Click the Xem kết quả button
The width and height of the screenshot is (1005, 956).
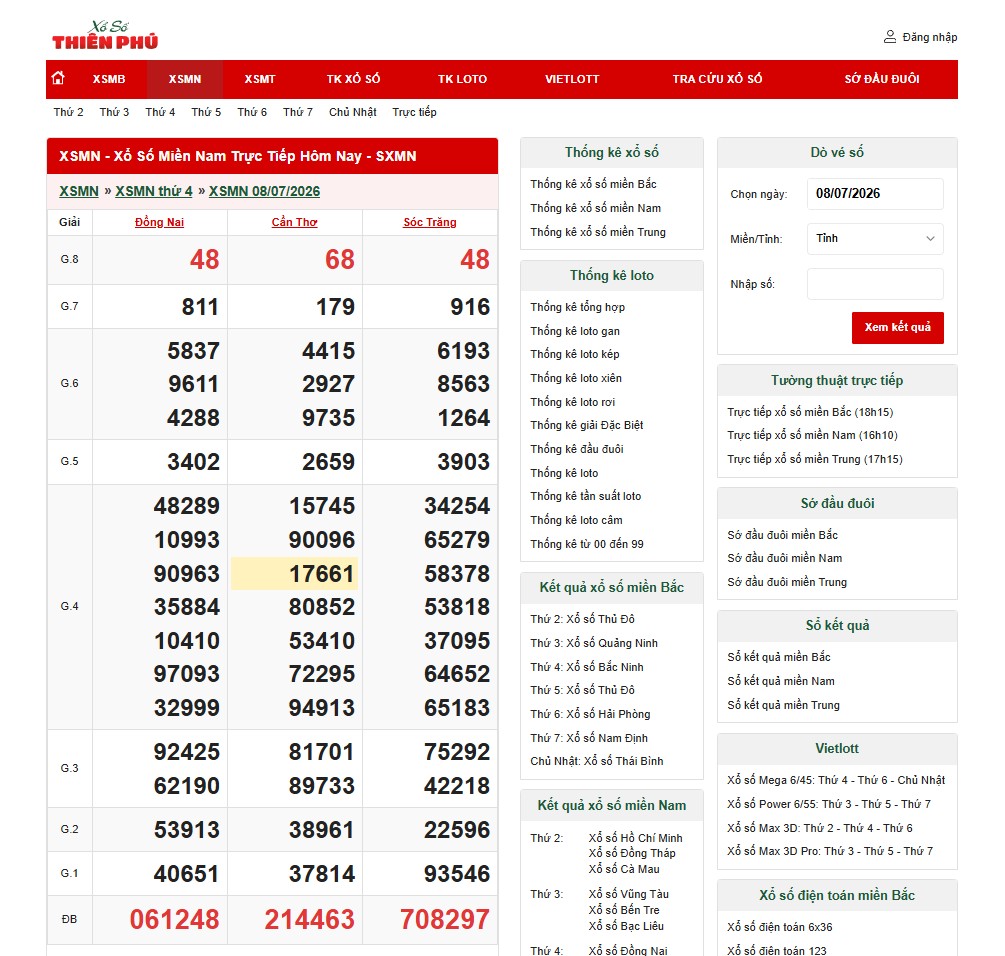coord(897,327)
